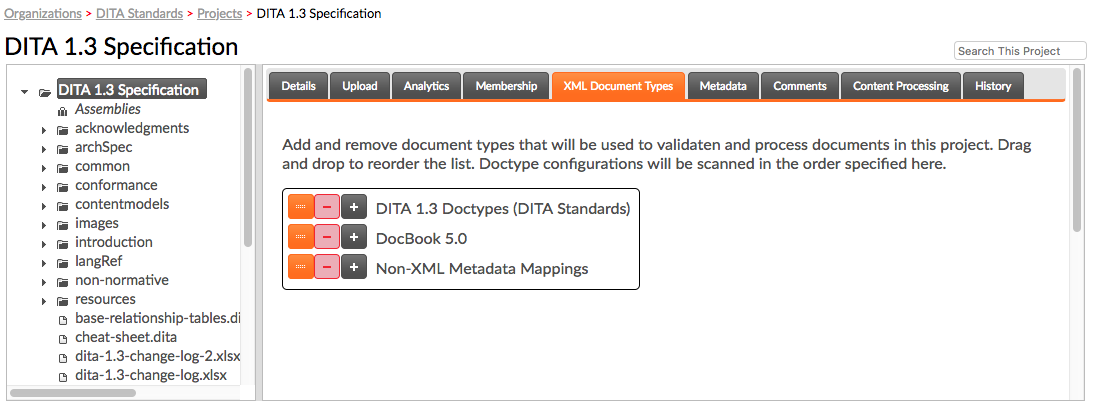Viewport: 1093px width, 406px height.
Task: Remove DocBook 5.0 with minus icon
Action: [x=328, y=238]
